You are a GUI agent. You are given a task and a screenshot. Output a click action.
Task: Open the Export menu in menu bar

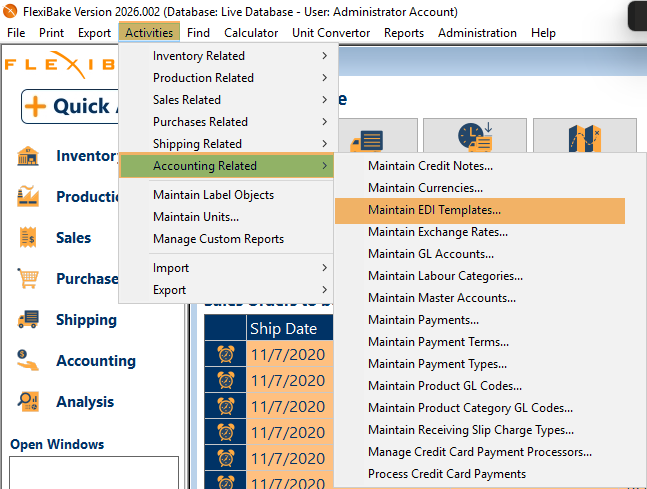pos(94,33)
